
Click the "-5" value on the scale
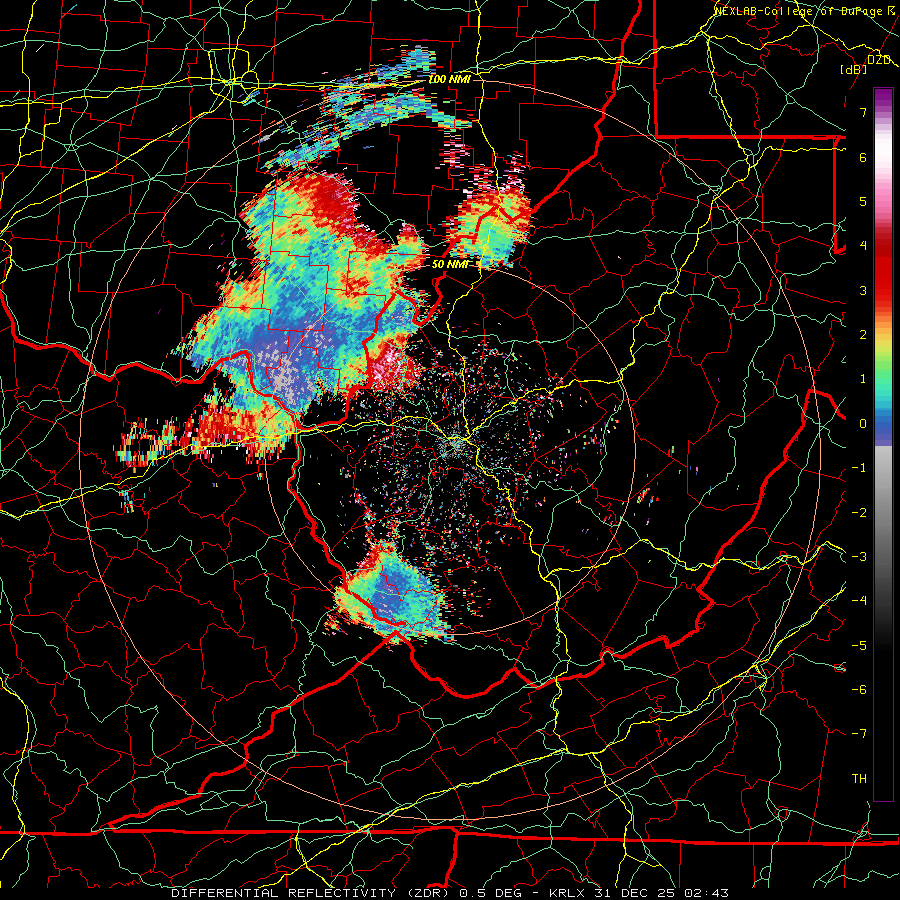(x=859, y=646)
